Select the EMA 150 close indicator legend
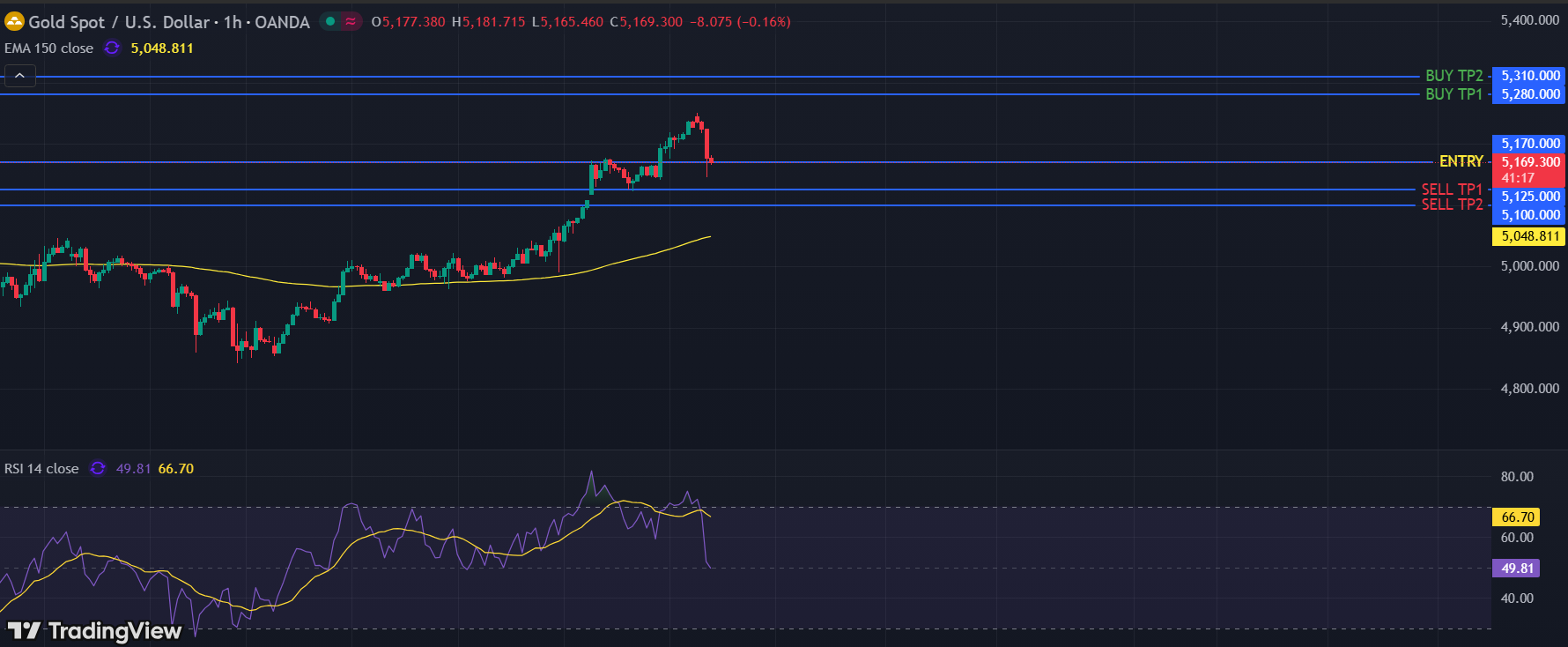 pos(48,48)
